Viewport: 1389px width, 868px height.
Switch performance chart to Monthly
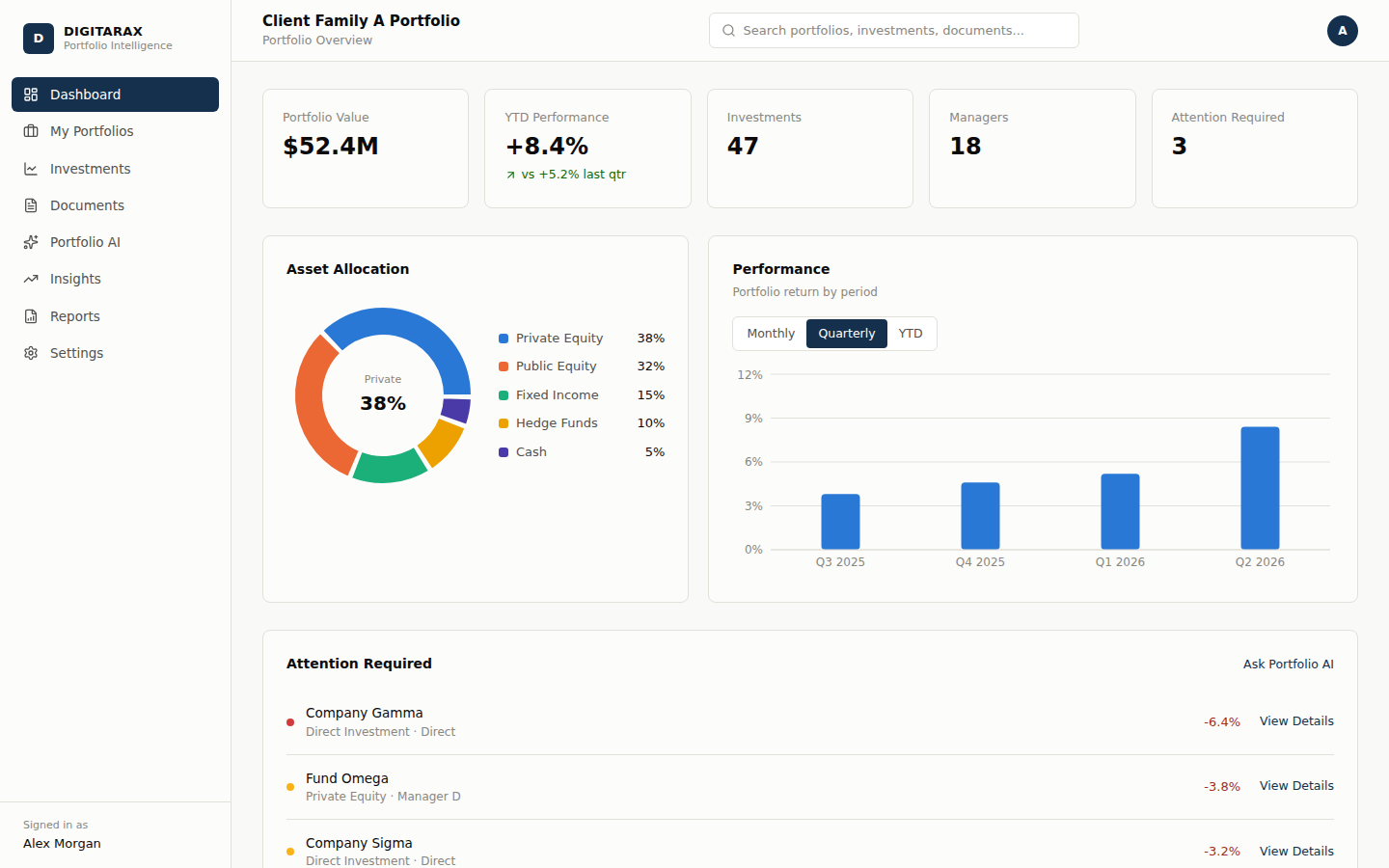[x=771, y=334]
